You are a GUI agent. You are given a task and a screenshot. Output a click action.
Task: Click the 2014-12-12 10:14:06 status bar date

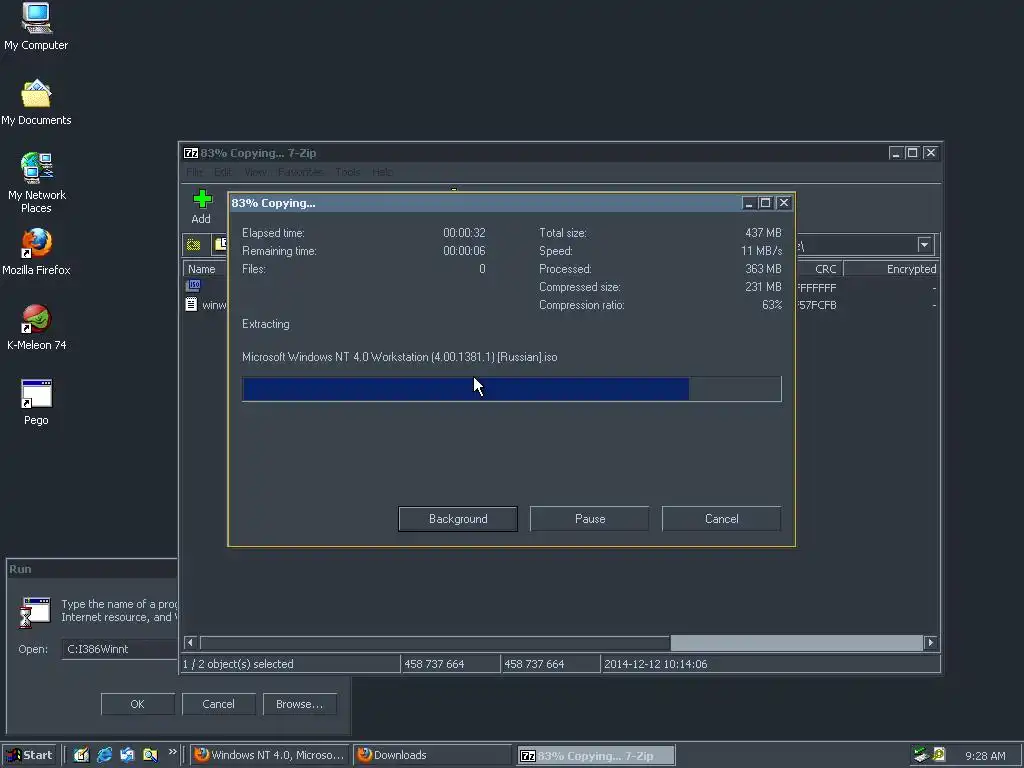(x=655, y=664)
